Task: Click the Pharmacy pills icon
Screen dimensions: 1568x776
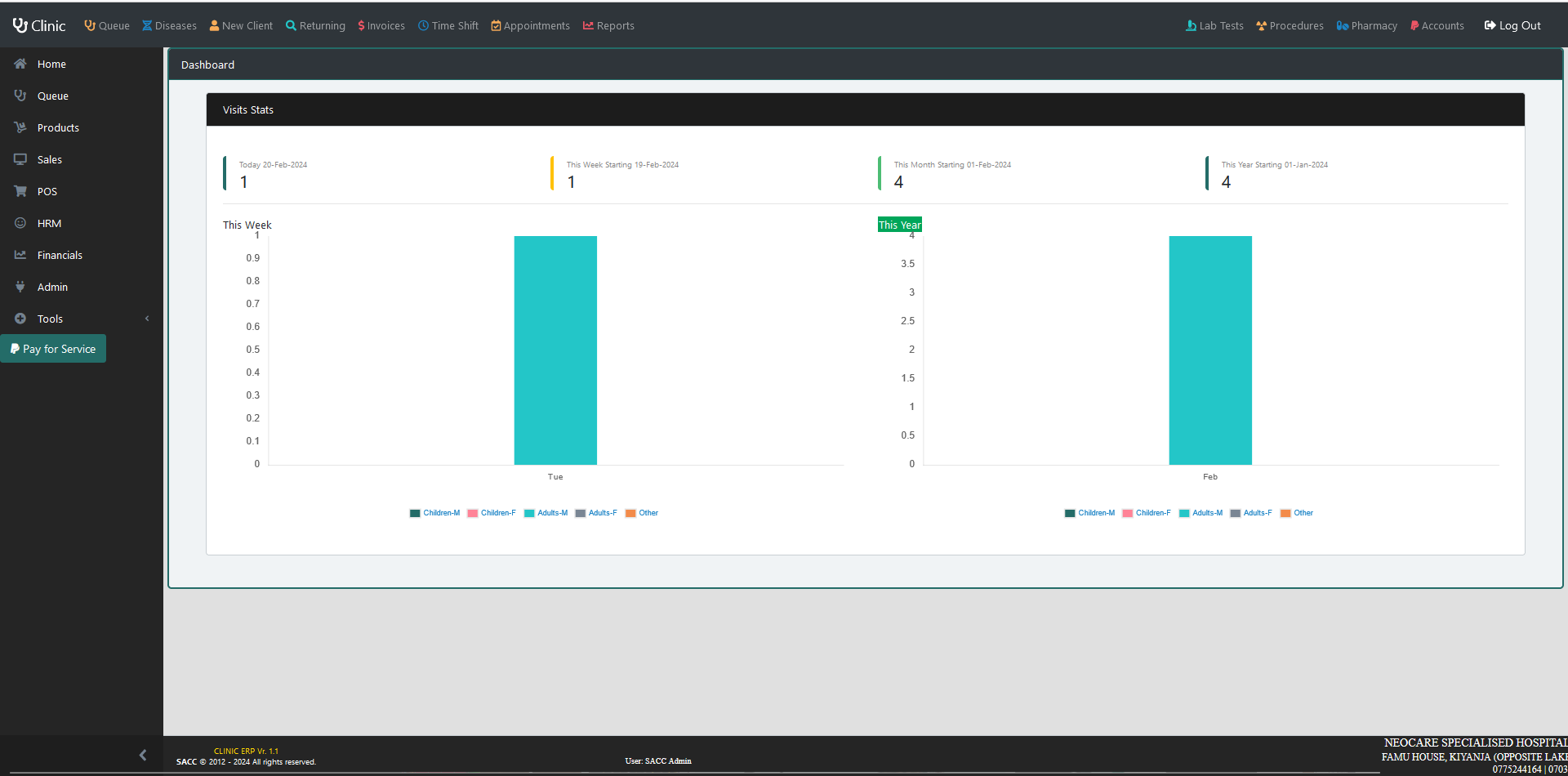Action: pos(1343,25)
